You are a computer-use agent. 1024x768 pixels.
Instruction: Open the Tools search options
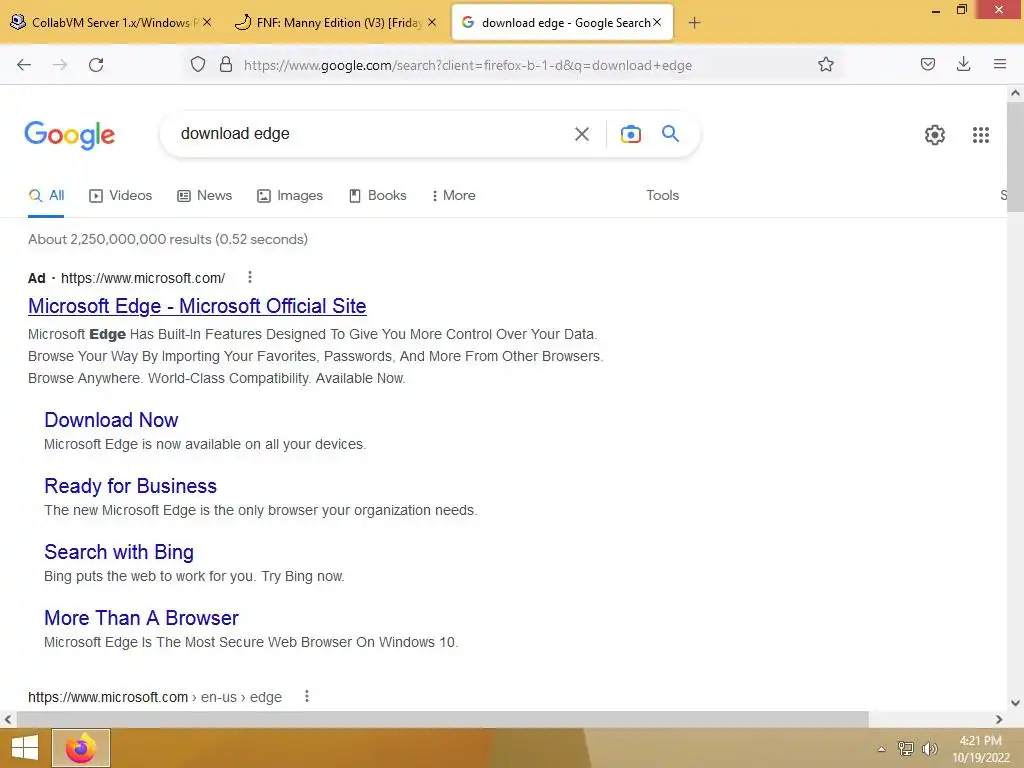(x=662, y=195)
